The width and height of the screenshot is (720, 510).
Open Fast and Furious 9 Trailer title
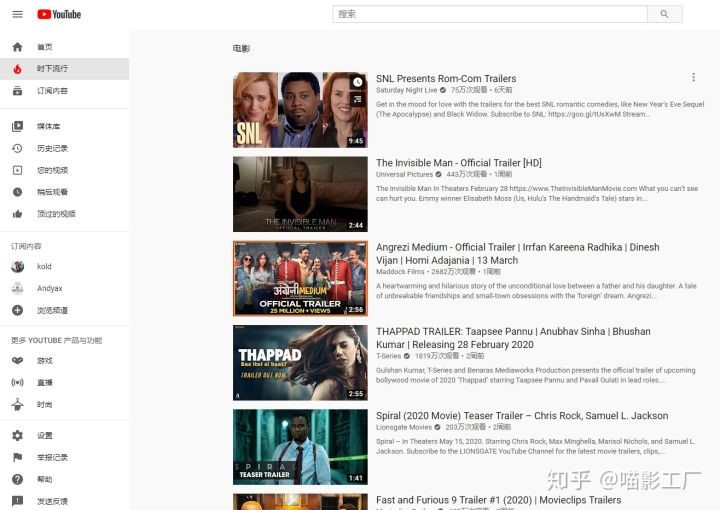coord(498,500)
